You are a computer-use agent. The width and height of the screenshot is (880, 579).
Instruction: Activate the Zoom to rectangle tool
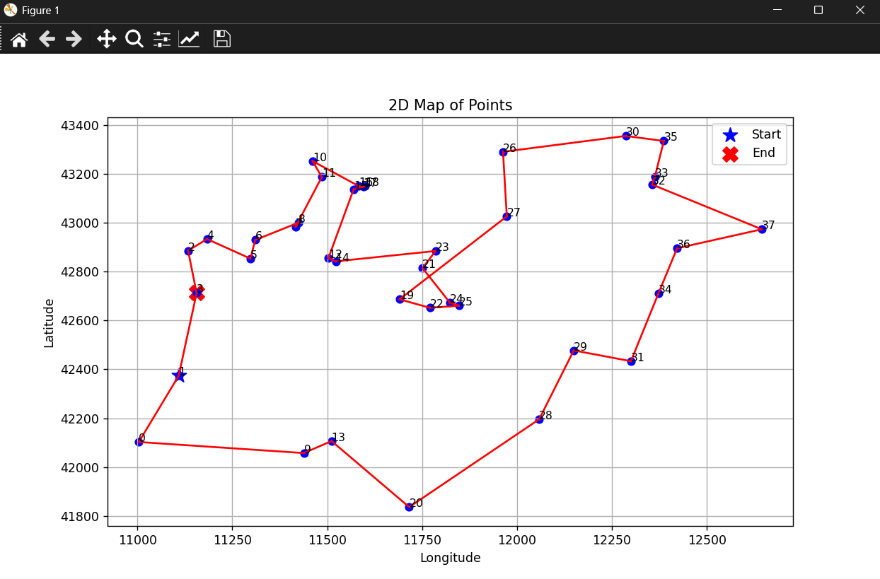134,39
